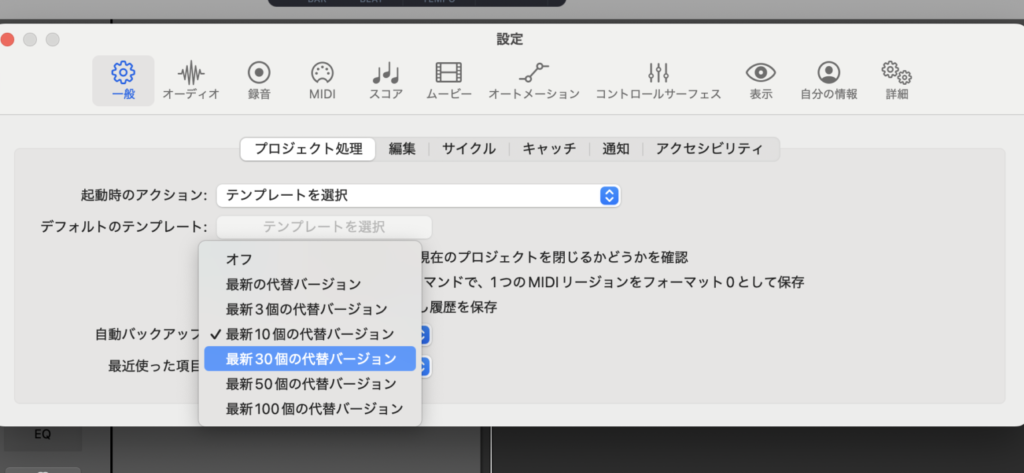Image resolution: width=1024 pixels, height=473 pixels.
Task: Select 最新50個の代替バージョン menu option
Action: point(310,383)
